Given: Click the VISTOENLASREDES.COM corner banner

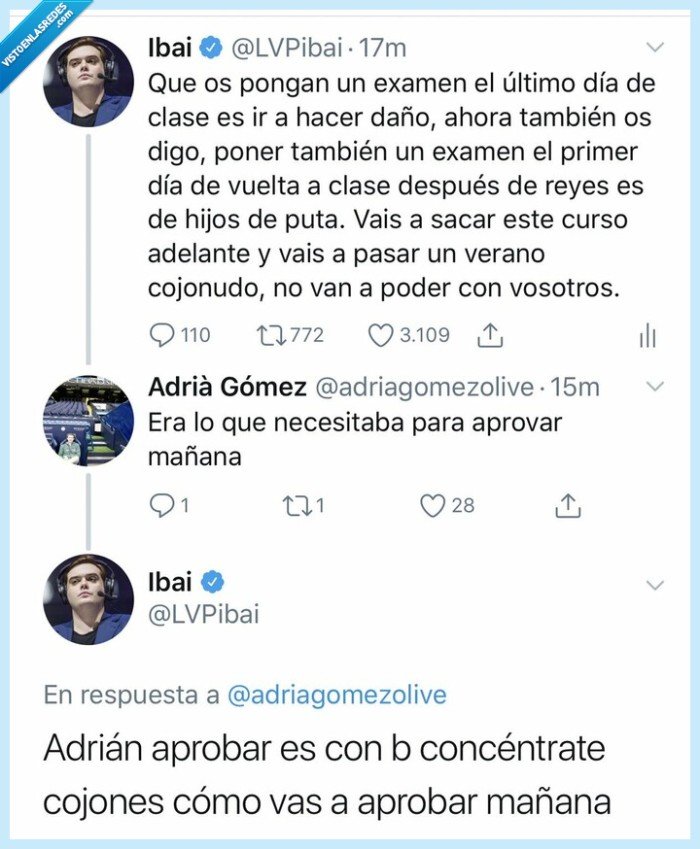Looking at the screenshot, I should coord(32,32).
